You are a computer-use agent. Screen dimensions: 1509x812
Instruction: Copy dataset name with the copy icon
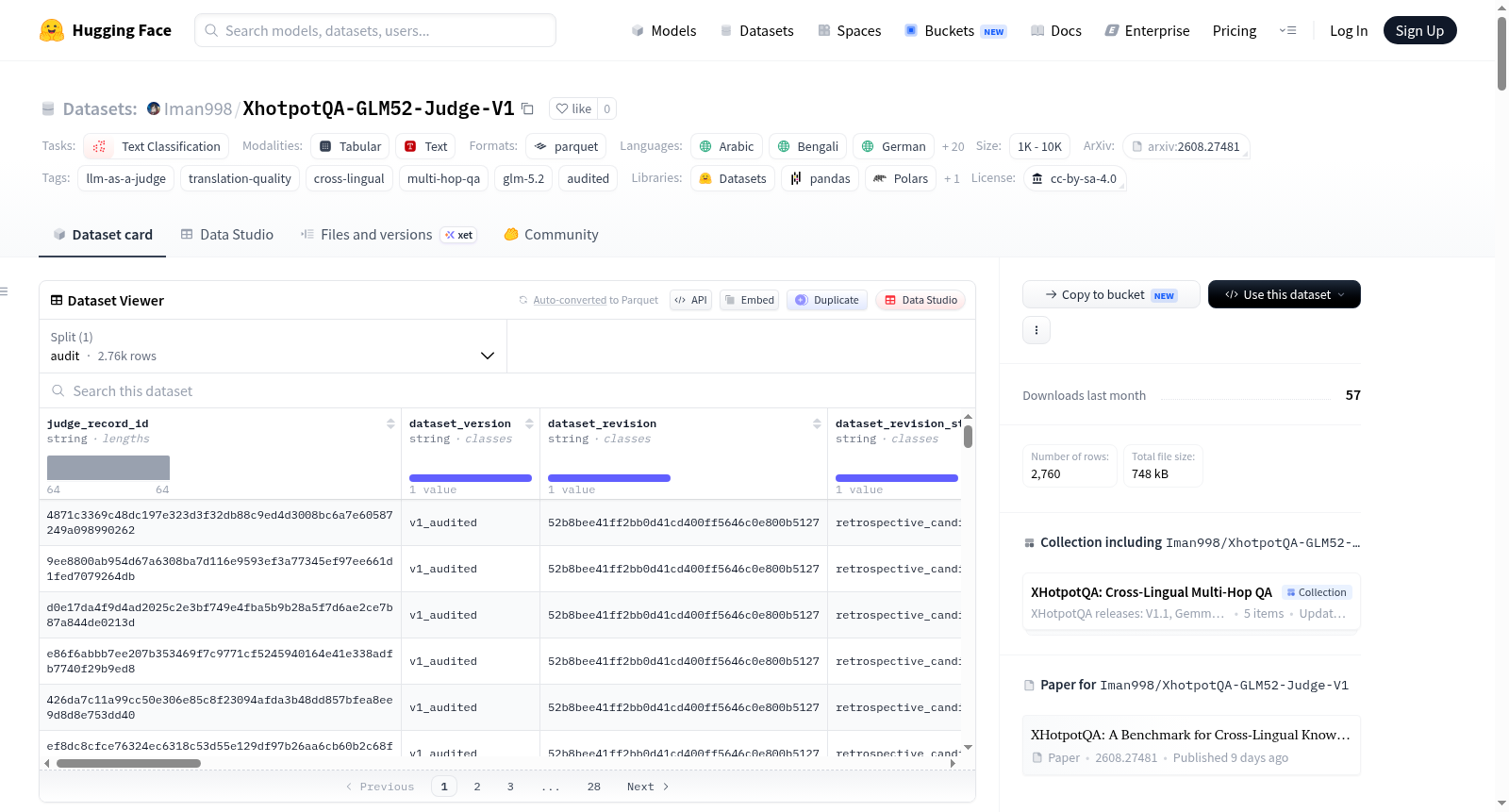[x=528, y=108]
